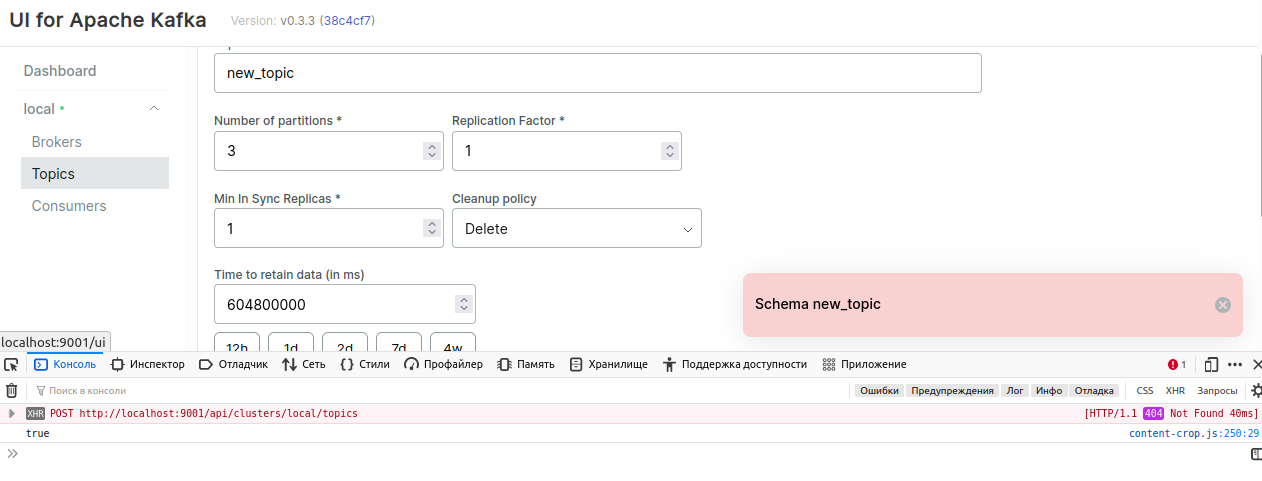Open the Поддержка доступности tab
Screen dimensions: 1262x481
(734, 364)
